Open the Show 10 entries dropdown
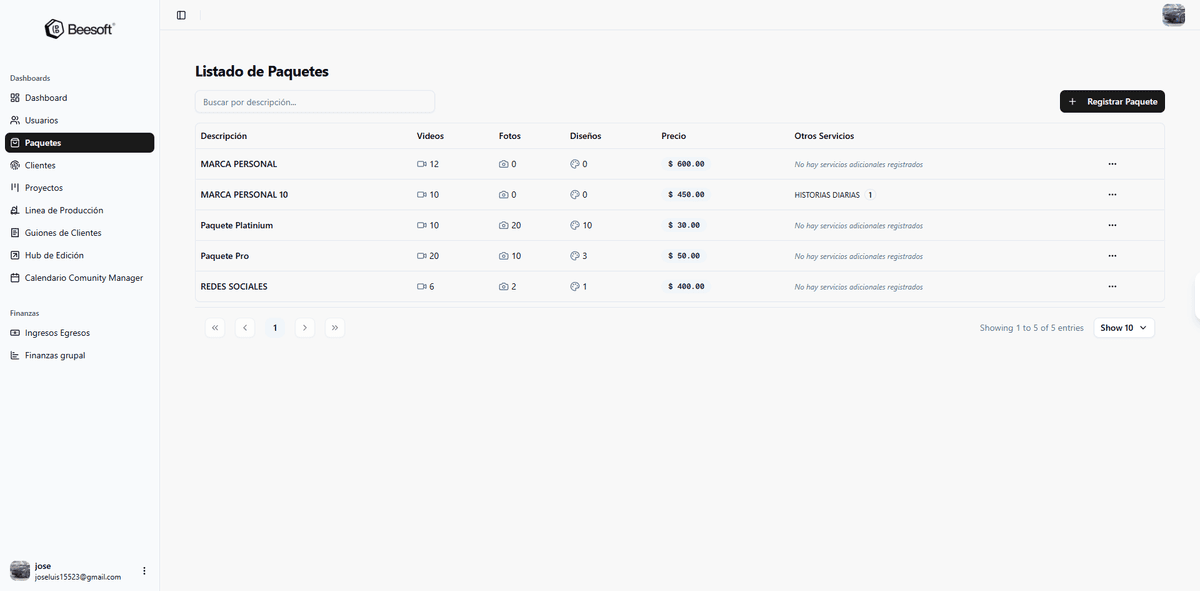Viewport: 1200px width, 591px height. pos(1123,327)
